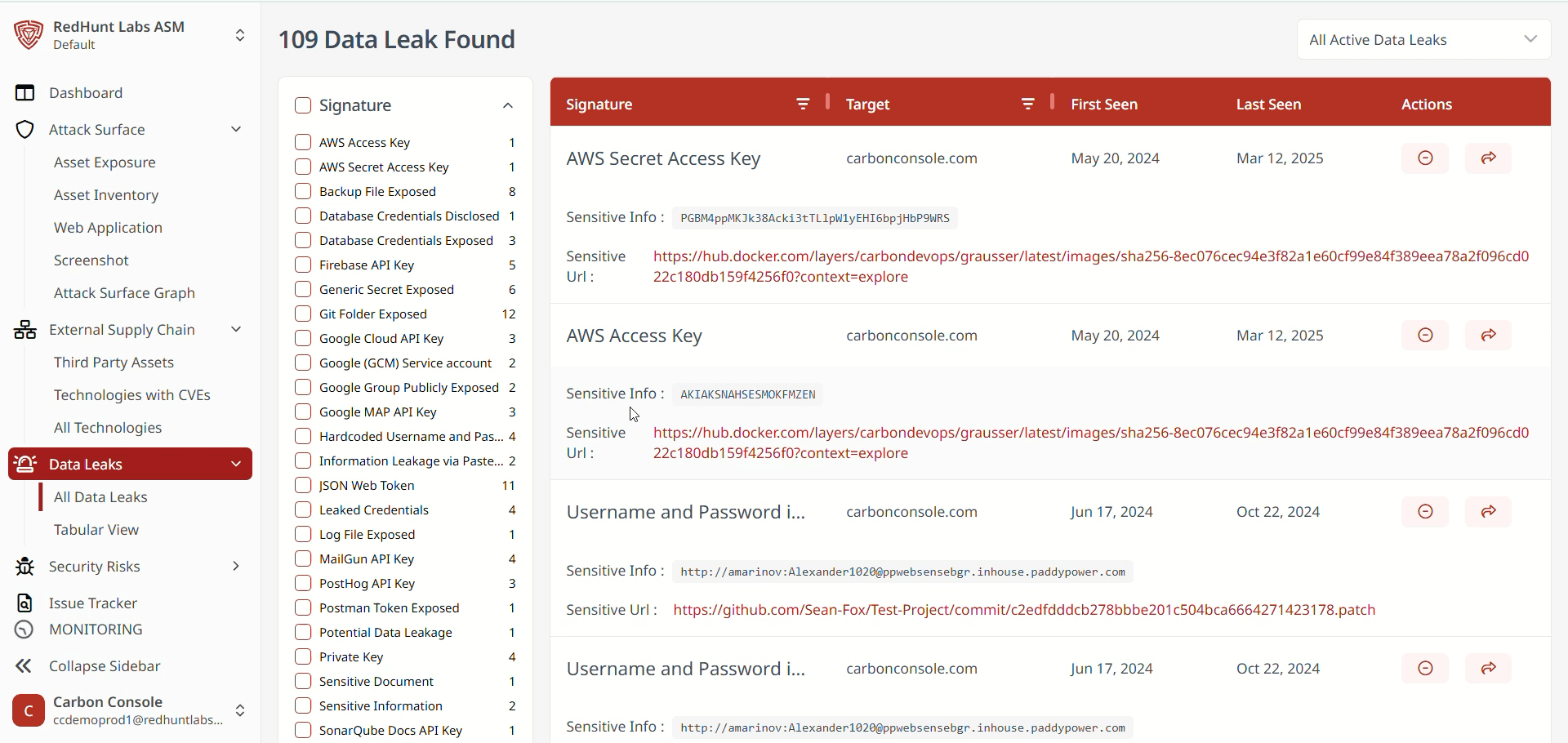The height and width of the screenshot is (743, 1568).
Task: Click the Collapse Sidebar double-arrow icon
Action: click(x=24, y=666)
